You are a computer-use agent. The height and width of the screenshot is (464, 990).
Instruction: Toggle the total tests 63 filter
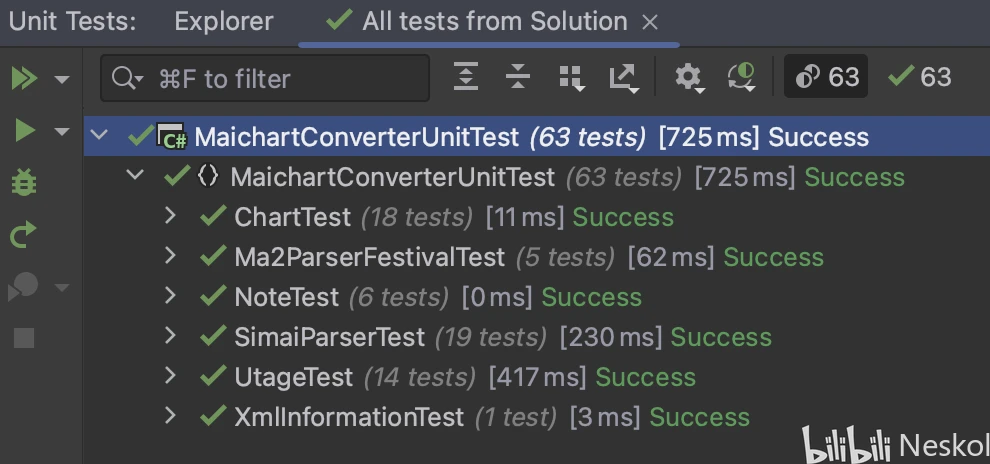tap(826, 77)
